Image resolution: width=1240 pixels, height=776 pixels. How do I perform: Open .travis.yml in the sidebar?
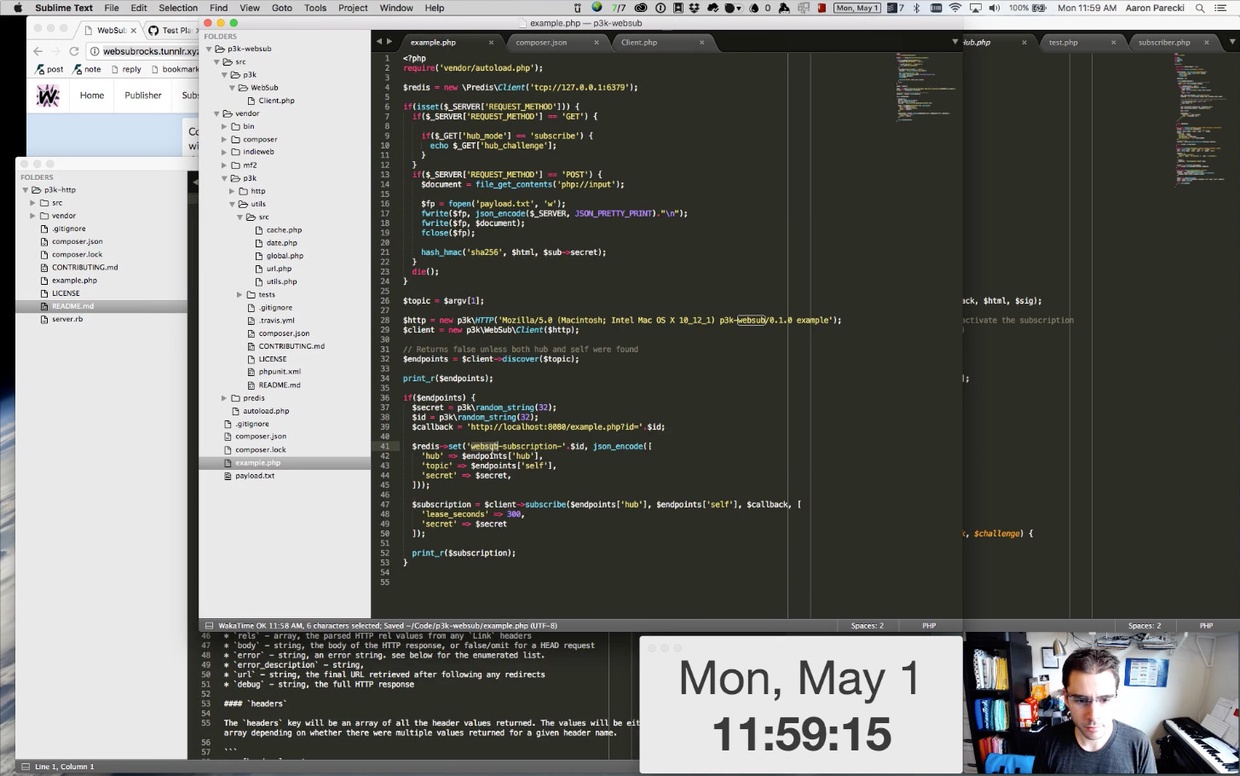coord(277,321)
